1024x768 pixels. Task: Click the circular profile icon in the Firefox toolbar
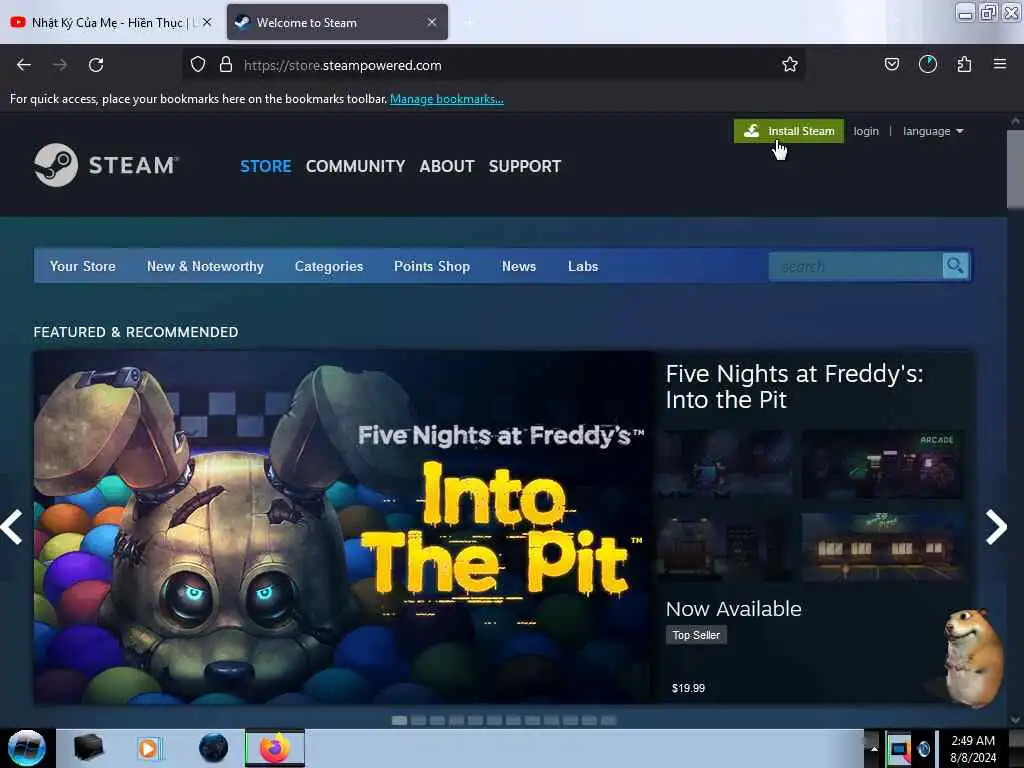927,65
